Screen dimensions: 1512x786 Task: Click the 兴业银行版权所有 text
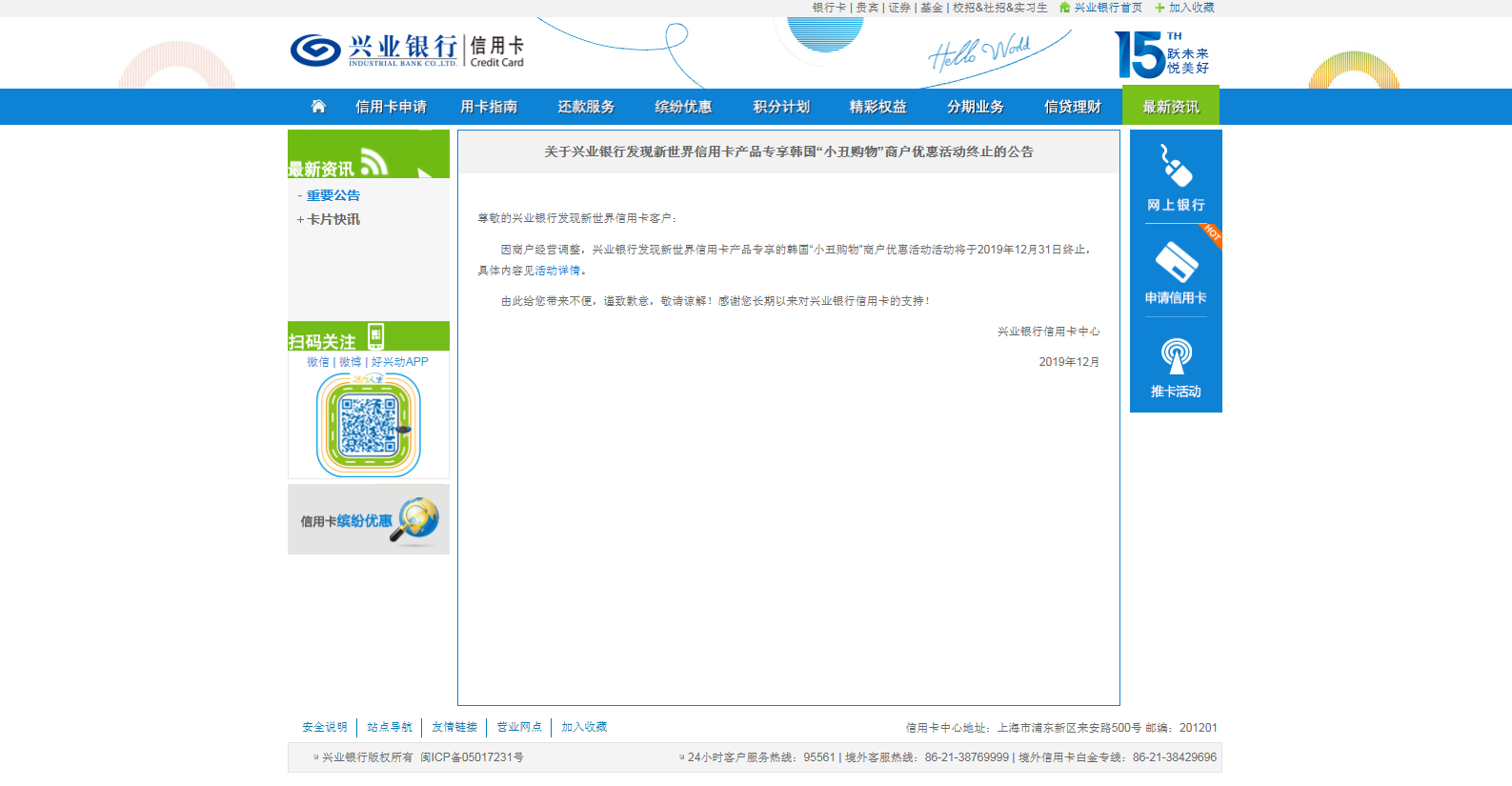[x=367, y=757]
